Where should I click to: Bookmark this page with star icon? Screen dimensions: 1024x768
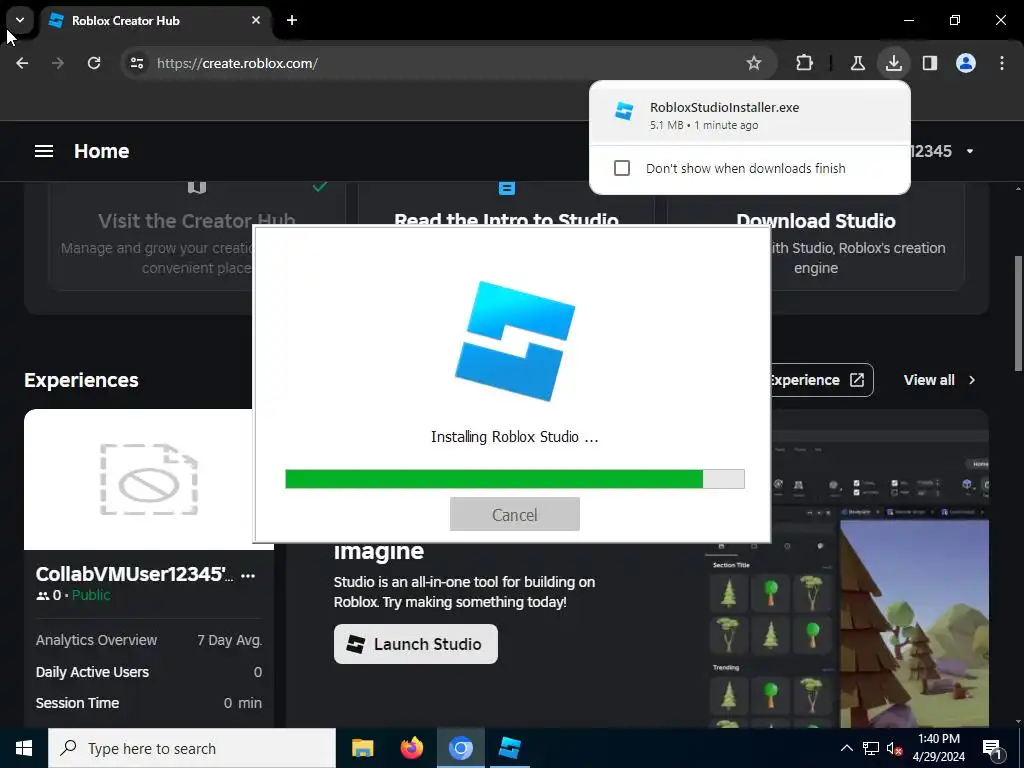coord(754,63)
